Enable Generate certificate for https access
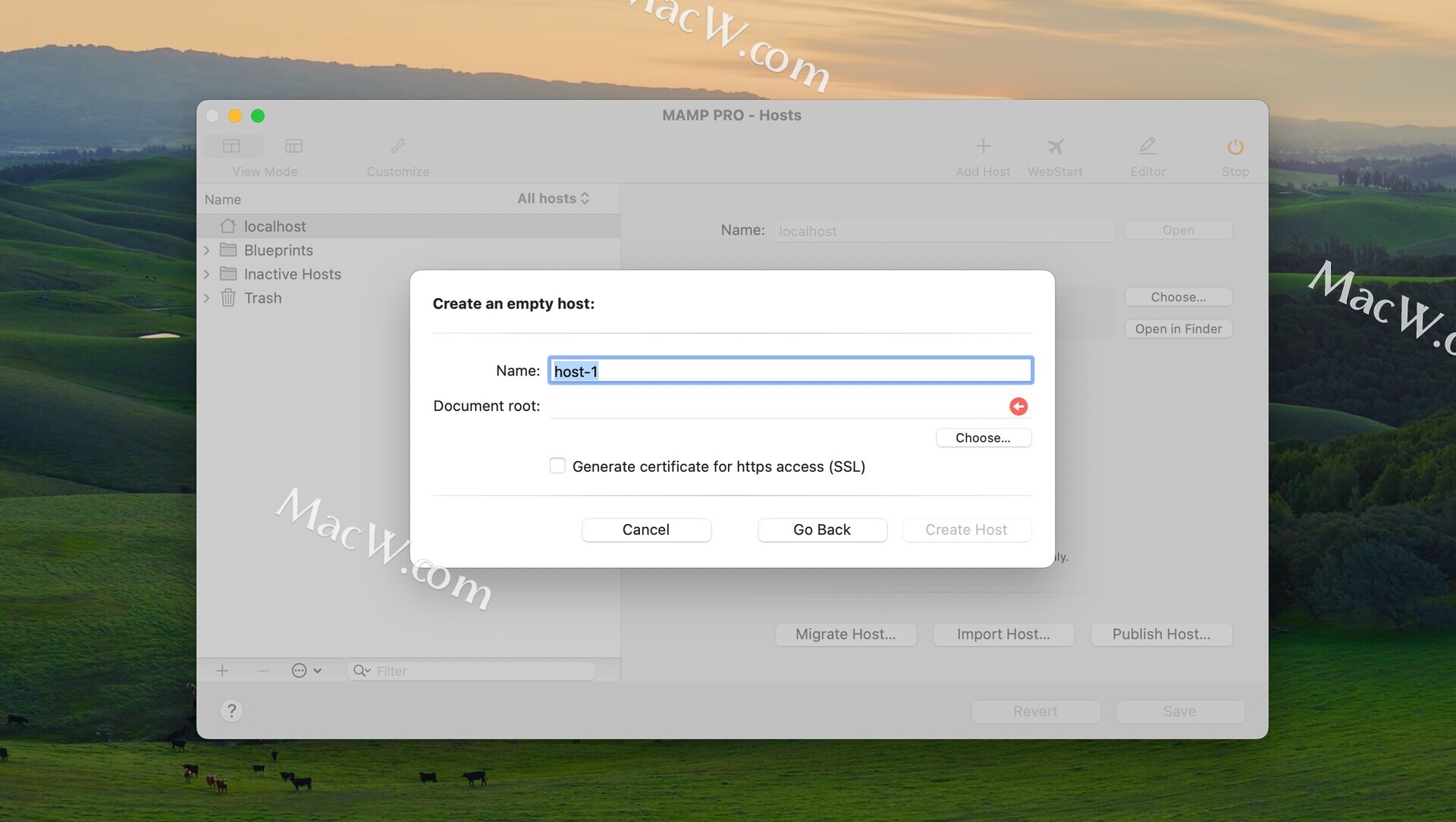 click(557, 466)
